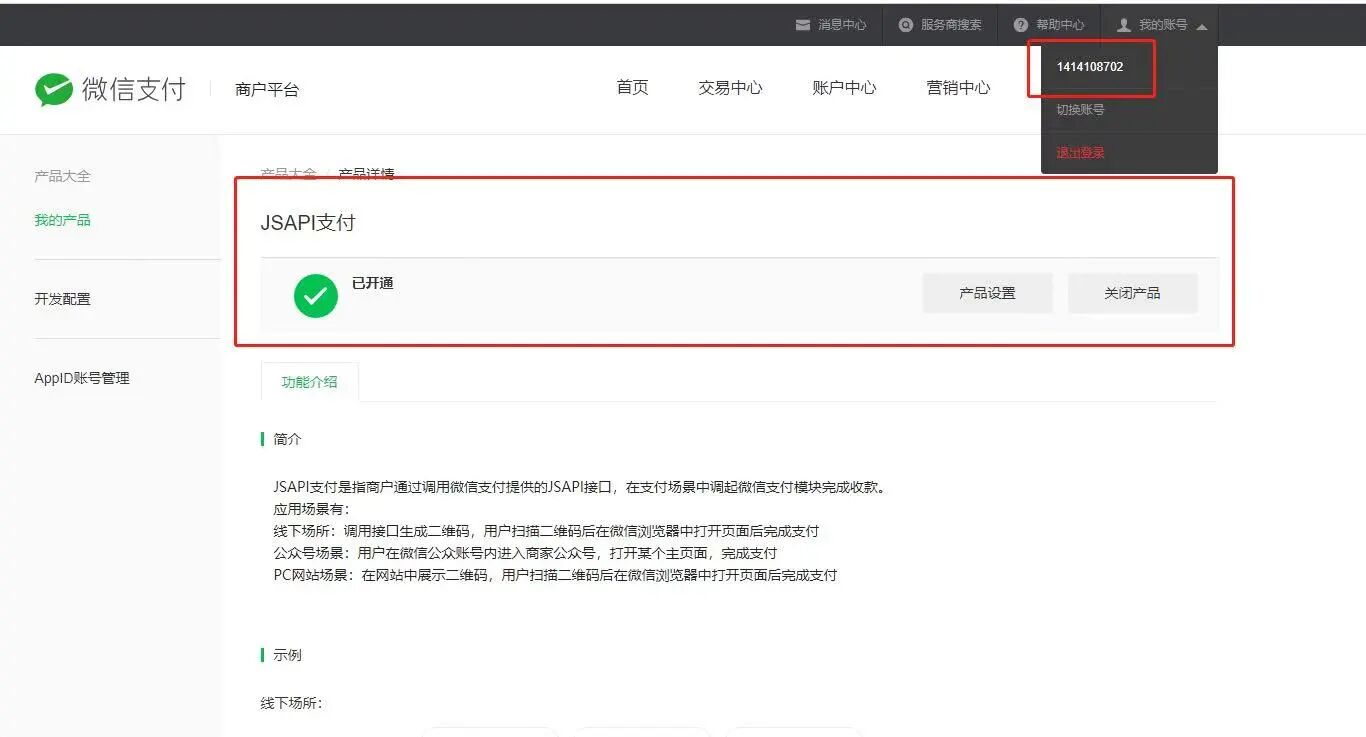Open the 营销中心 navigation item
Screen dimensions: 1366x737
pos(959,88)
